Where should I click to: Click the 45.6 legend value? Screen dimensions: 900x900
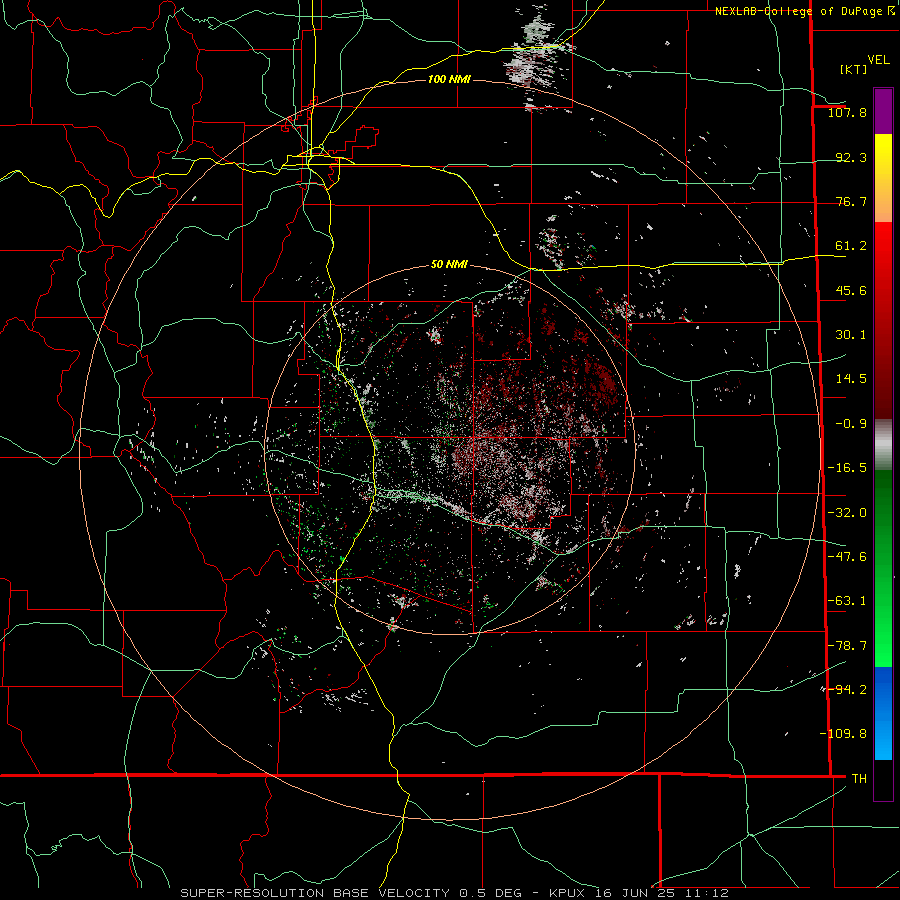[x=851, y=290]
